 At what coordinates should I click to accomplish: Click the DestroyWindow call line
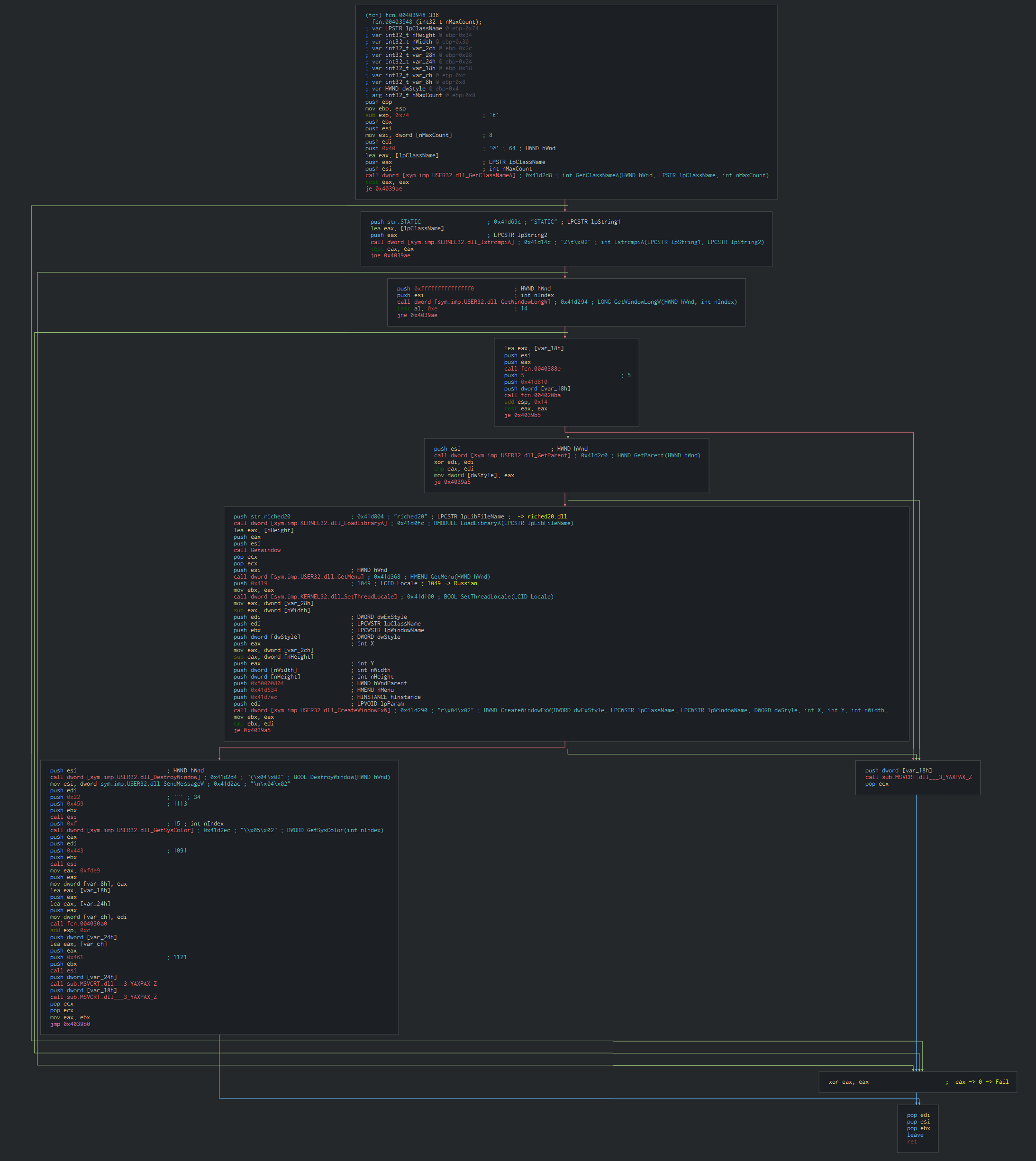[x=125, y=778]
